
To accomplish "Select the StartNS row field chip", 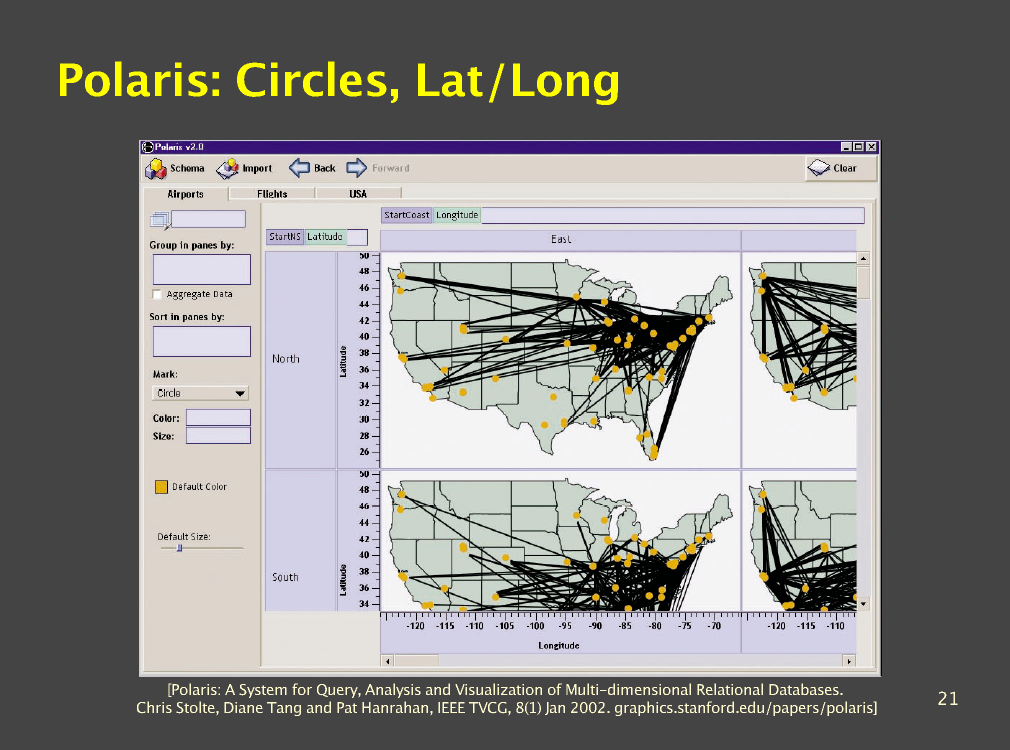I will (285, 237).
